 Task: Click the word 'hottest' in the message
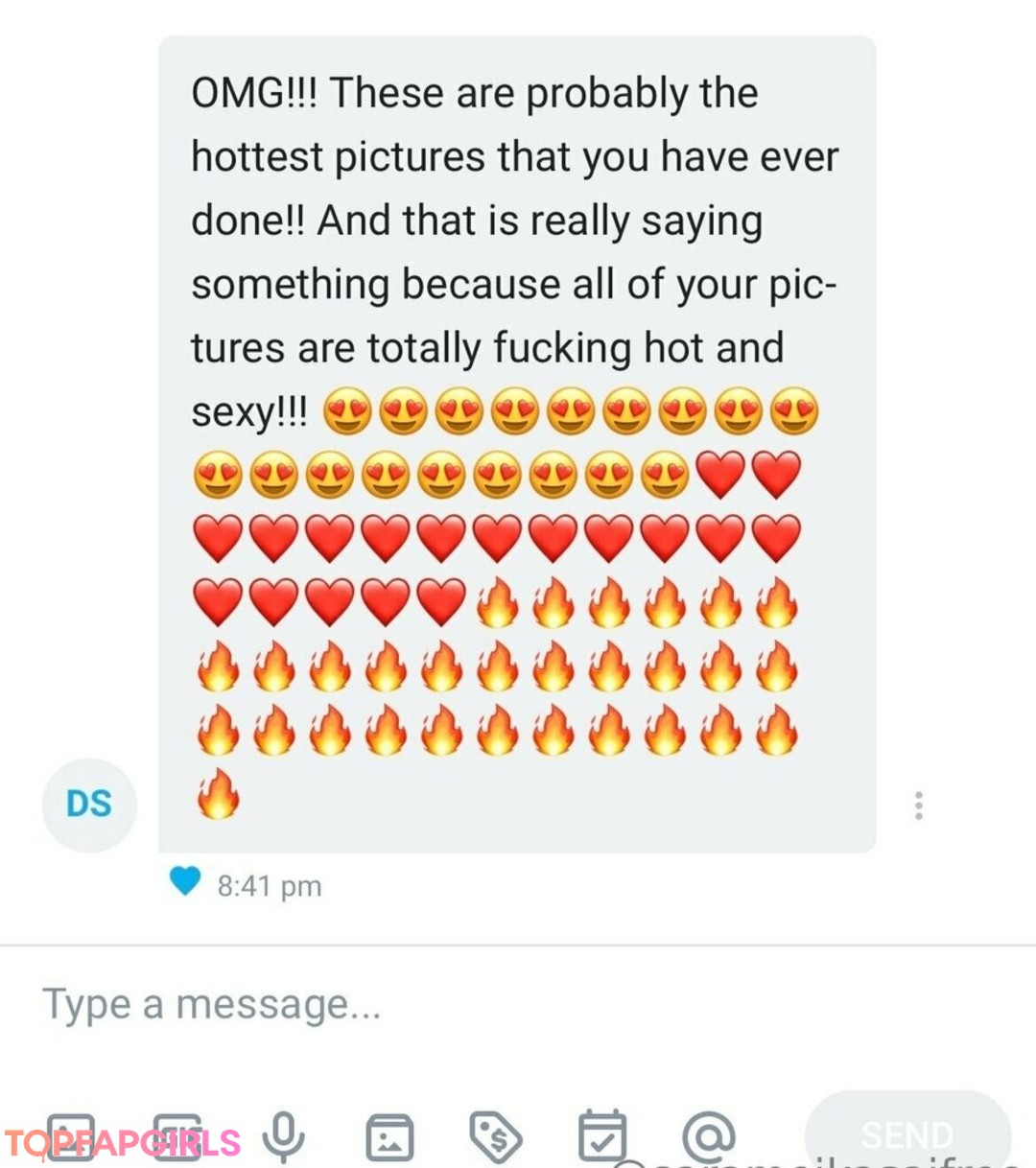click(256, 157)
